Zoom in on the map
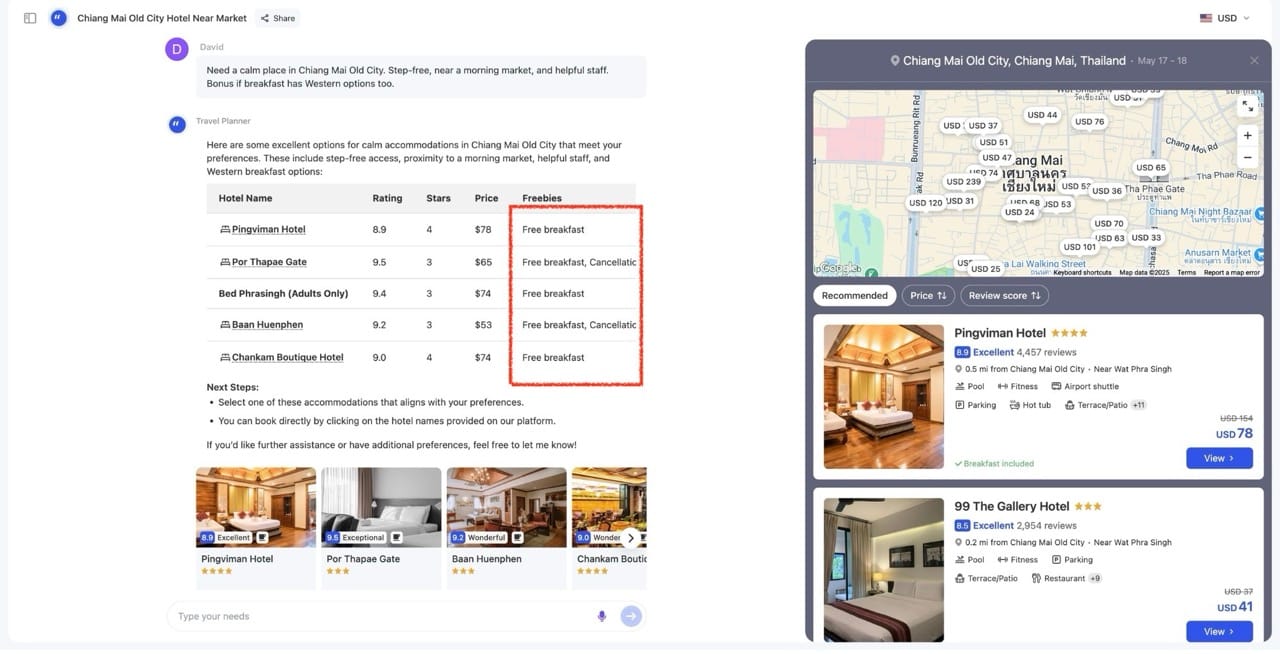 [x=1247, y=135]
